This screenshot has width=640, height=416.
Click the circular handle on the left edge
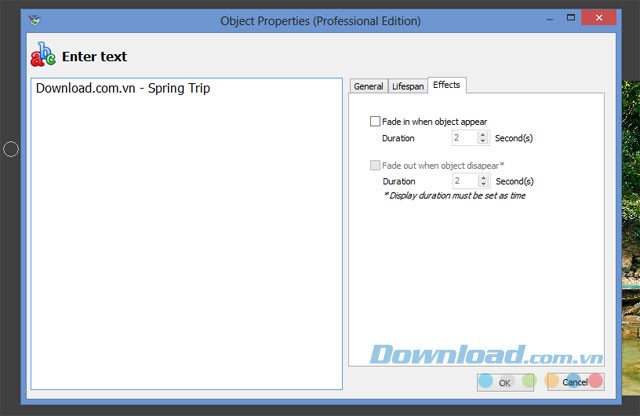(x=11, y=149)
